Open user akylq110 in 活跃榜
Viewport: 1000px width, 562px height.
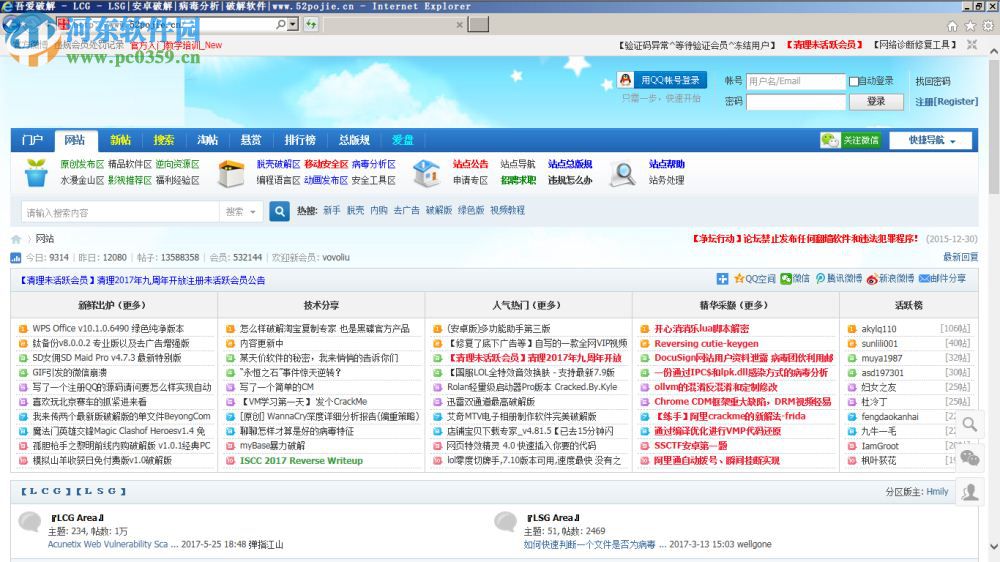click(x=879, y=329)
